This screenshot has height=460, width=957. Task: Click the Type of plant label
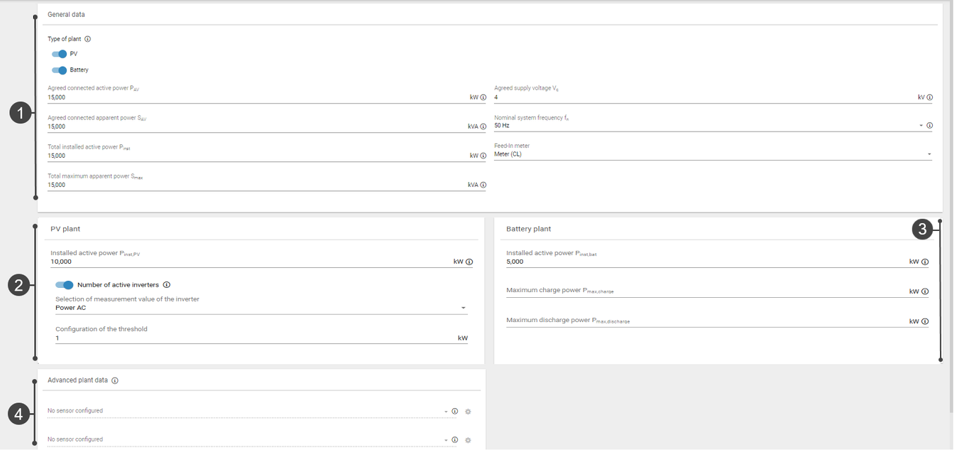click(x=64, y=39)
